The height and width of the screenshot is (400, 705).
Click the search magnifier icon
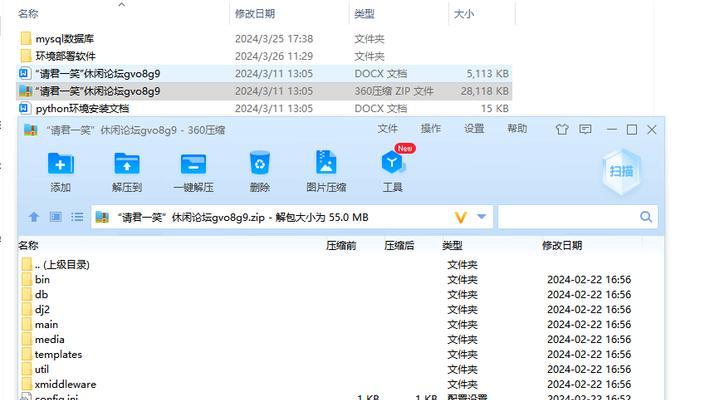tap(646, 217)
